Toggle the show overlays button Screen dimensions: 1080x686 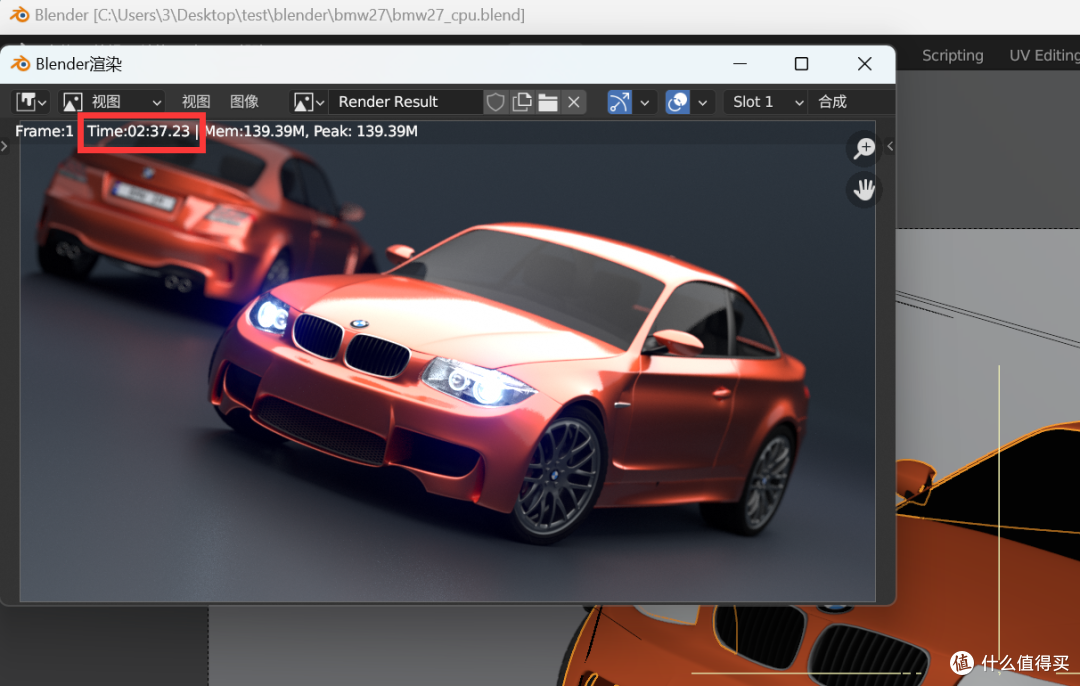[678, 102]
